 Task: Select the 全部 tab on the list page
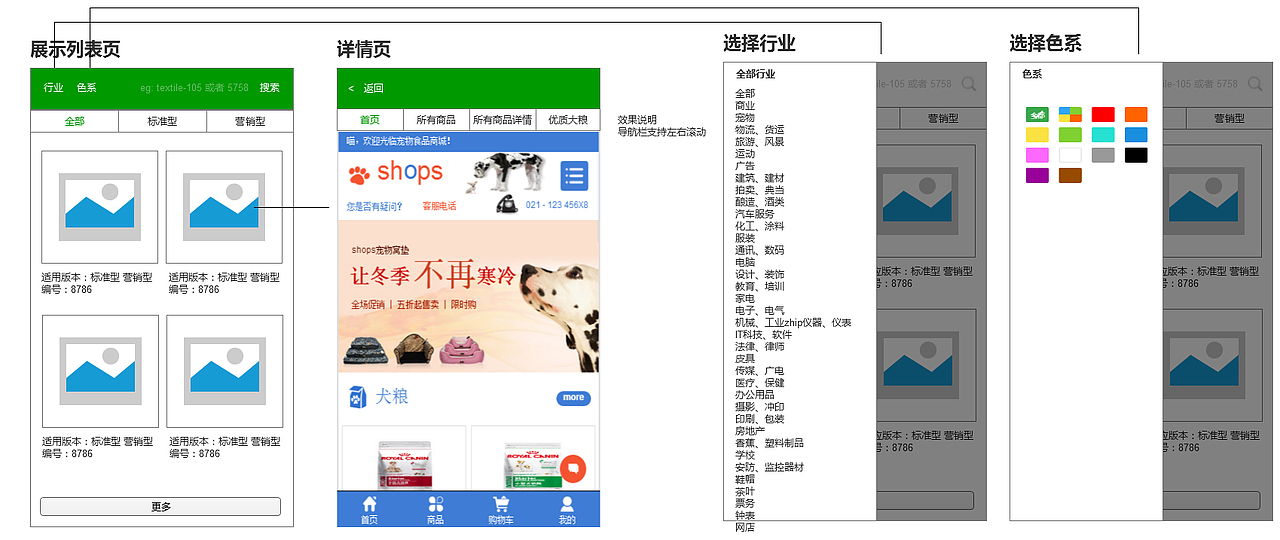coord(75,122)
